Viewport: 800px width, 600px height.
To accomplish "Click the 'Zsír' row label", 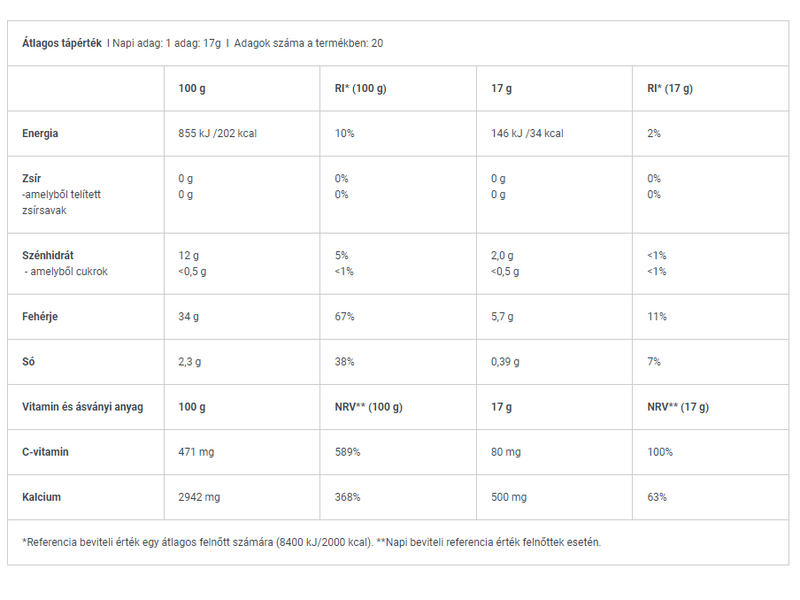I will pos(31,179).
